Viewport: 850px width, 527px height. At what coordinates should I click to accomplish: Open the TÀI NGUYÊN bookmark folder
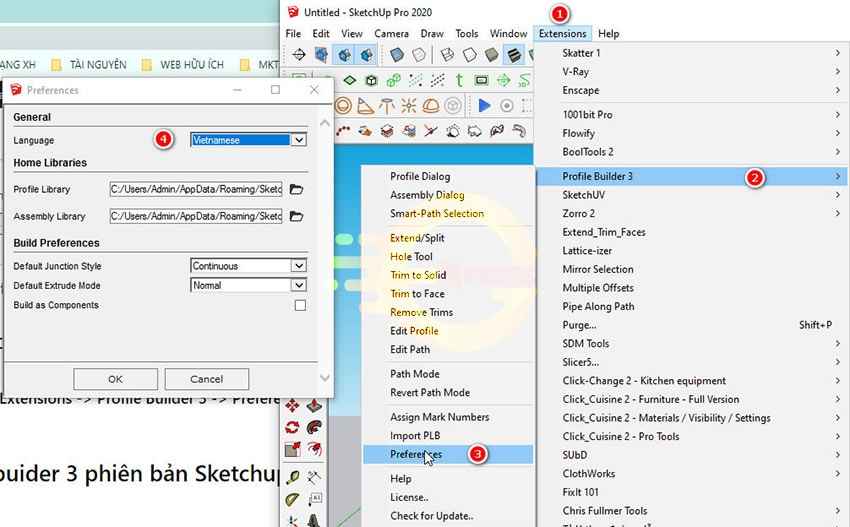point(88,65)
